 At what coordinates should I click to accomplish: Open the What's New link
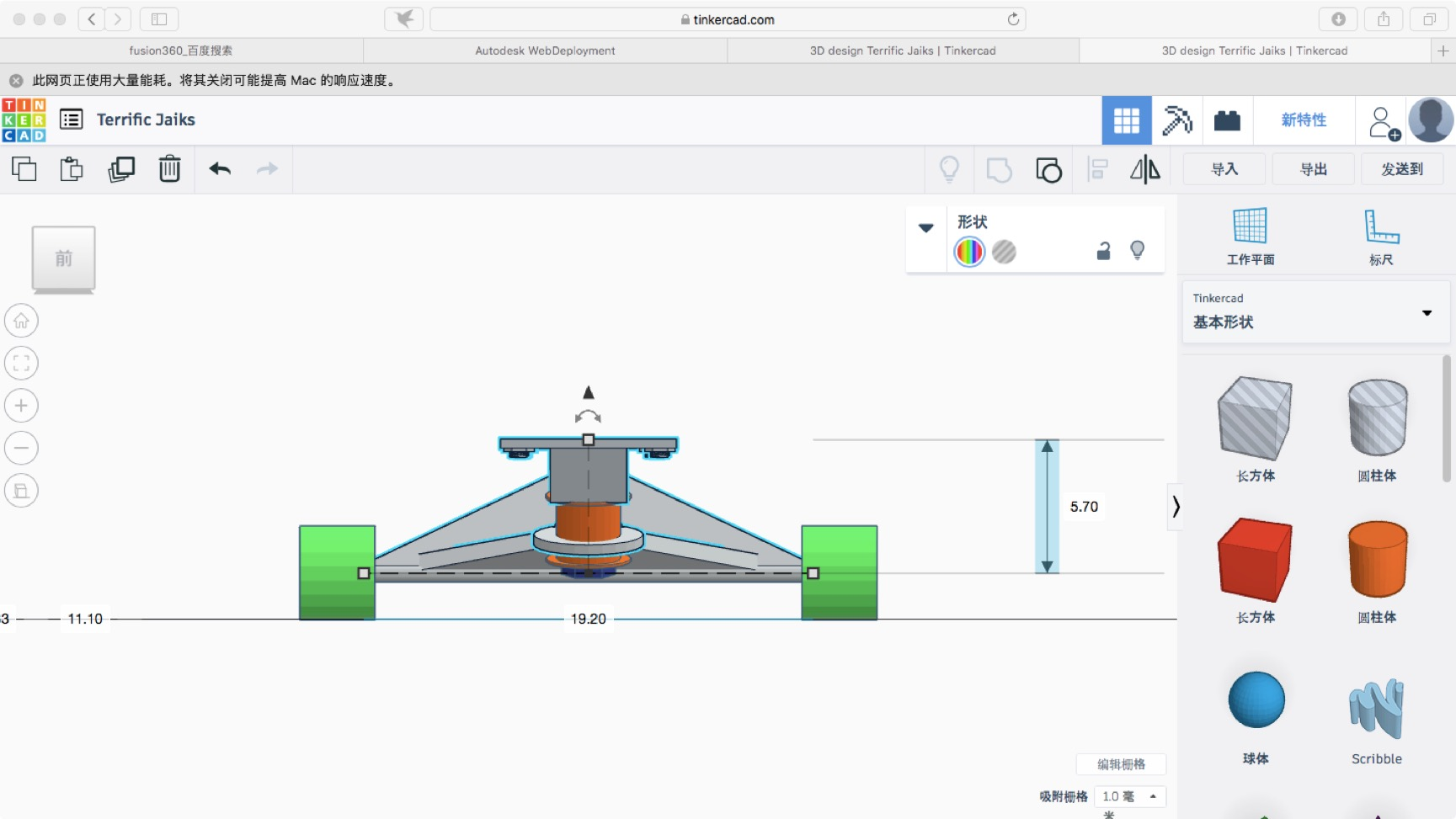click(x=1304, y=120)
